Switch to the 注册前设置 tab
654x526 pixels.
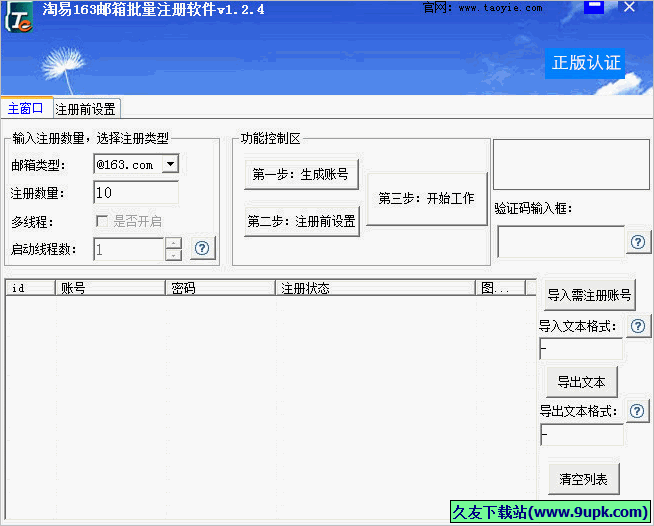pyautogui.click(x=86, y=109)
